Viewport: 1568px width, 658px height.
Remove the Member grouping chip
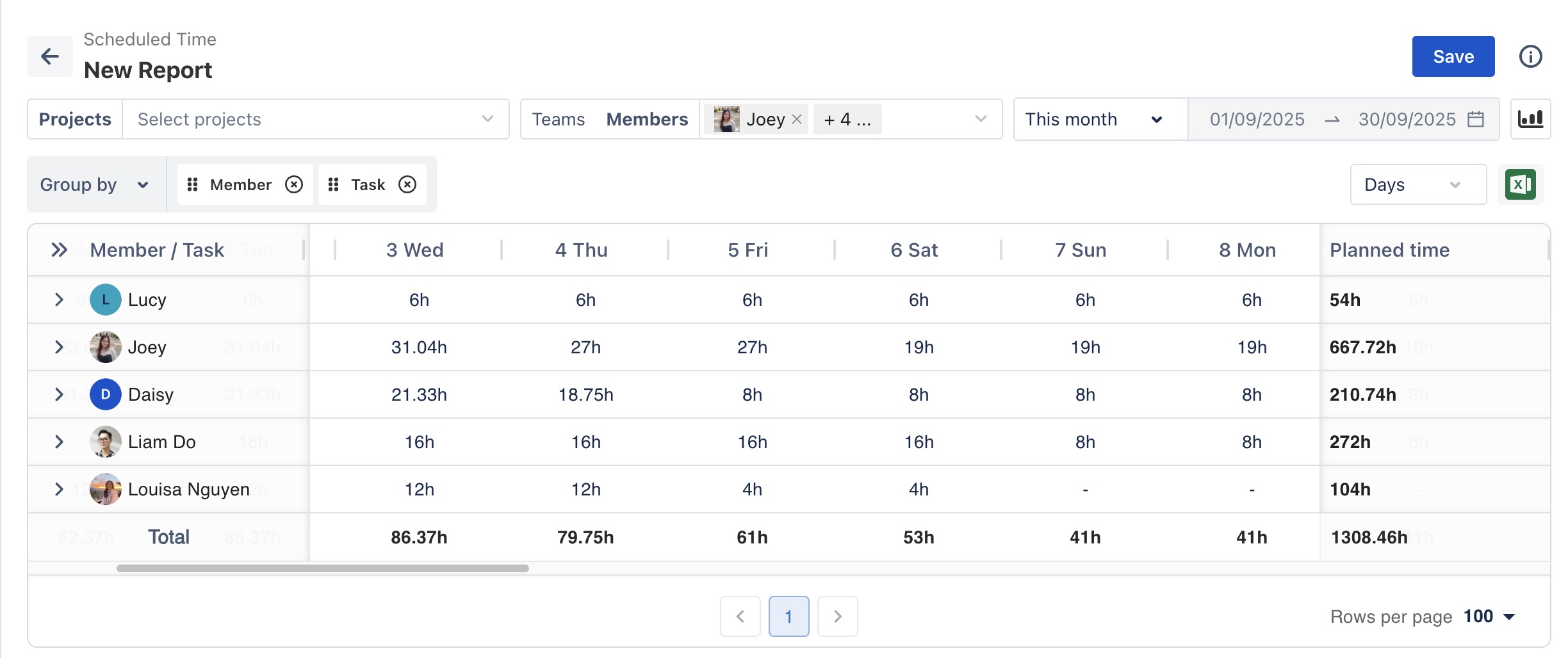[x=294, y=184]
